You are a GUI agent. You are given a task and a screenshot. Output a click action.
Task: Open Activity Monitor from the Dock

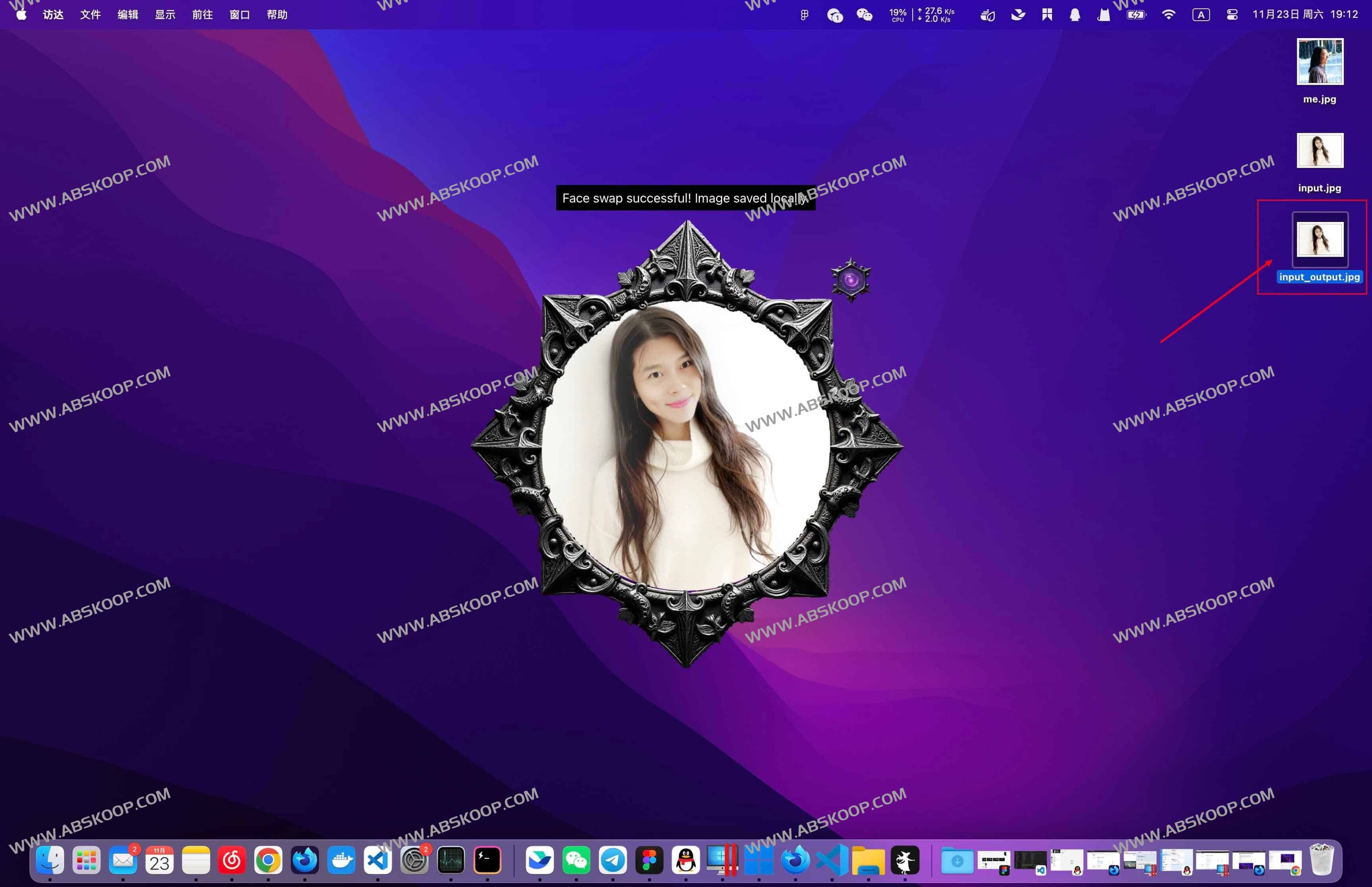[451, 860]
